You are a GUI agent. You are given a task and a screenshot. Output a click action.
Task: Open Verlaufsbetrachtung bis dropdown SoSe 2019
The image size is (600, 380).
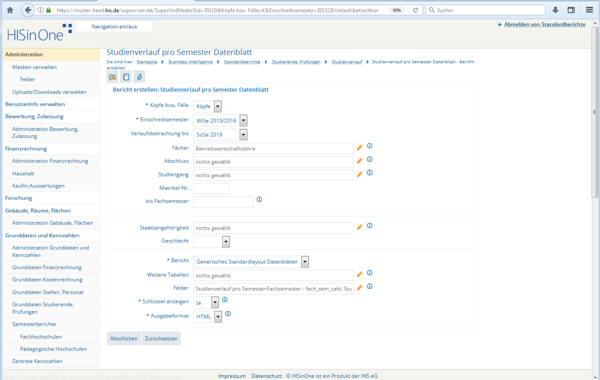220,134
